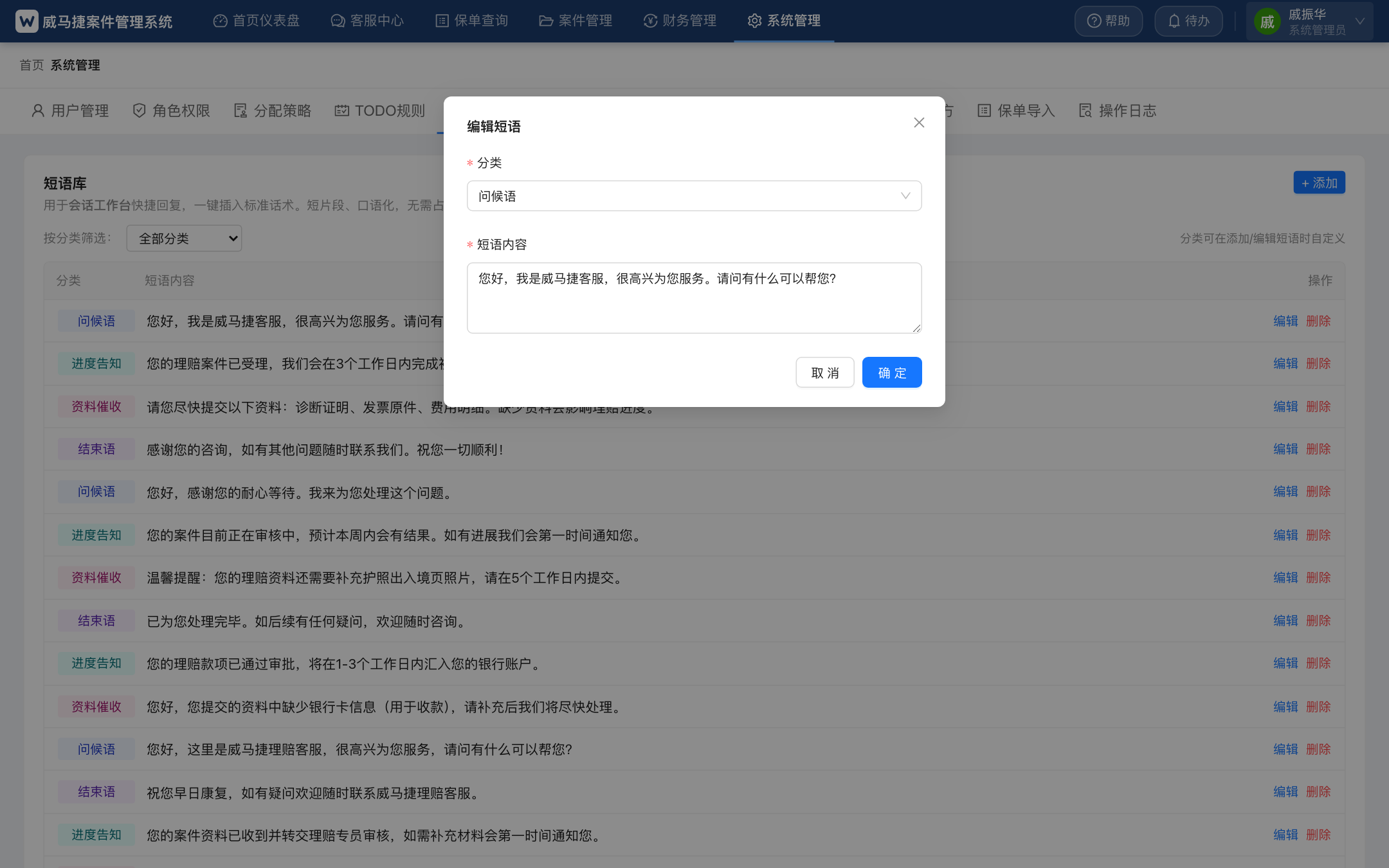Open the TODO规则 tab
This screenshot has height=868, width=1389.
coord(380,111)
